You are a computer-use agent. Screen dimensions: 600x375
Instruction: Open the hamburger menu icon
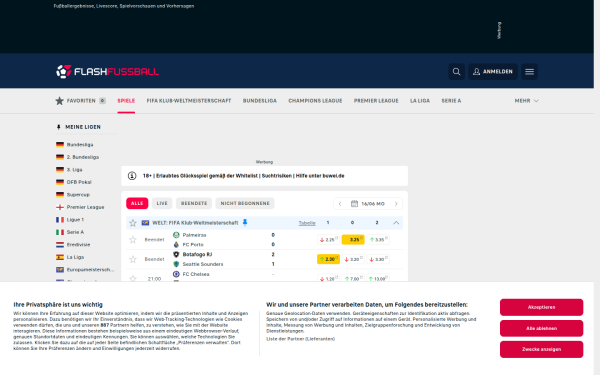pyautogui.click(x=529, y=72)
